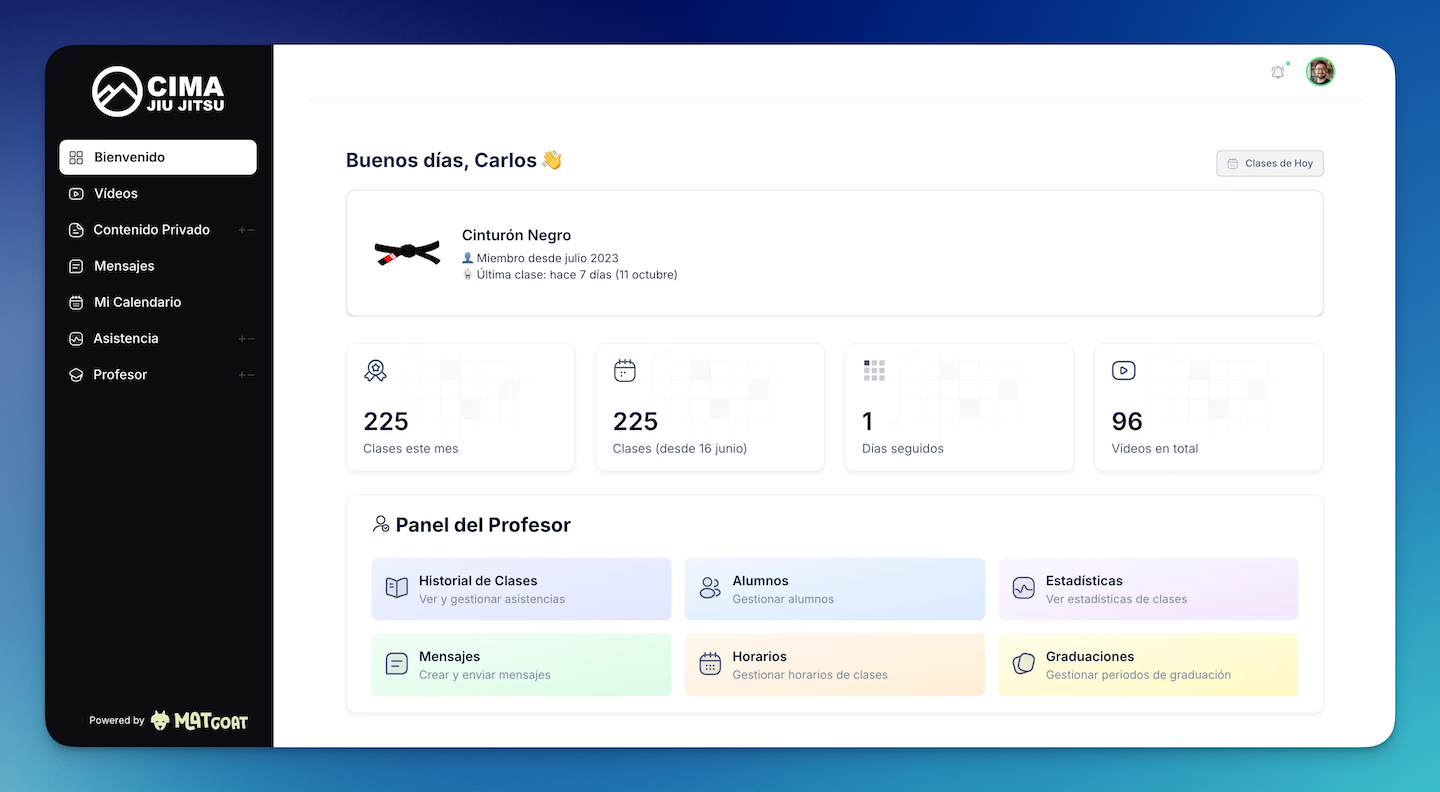
Task: Click the Horarios calendar icon
Action: tap(710, 664)
